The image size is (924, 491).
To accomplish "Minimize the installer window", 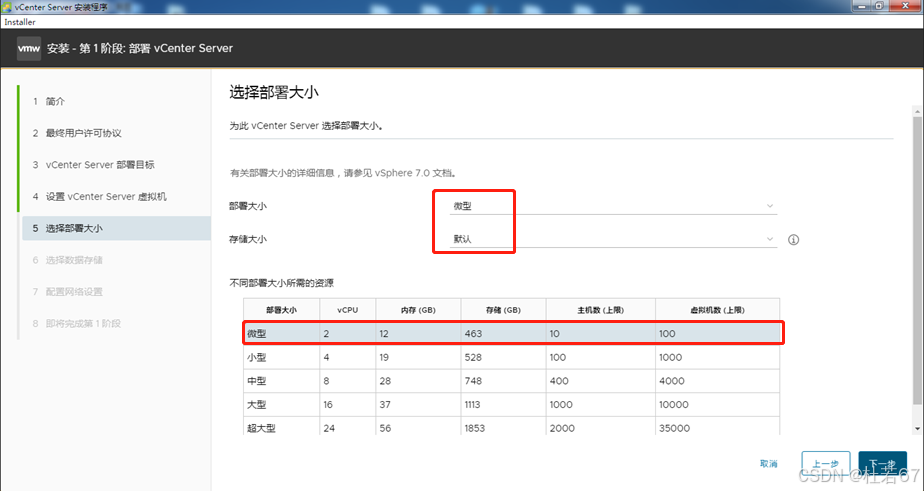I will point(862,6).
